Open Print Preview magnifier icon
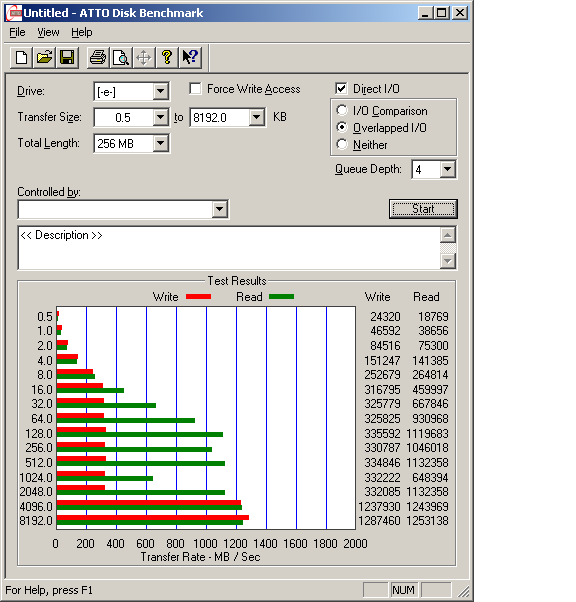 (121, 58)
